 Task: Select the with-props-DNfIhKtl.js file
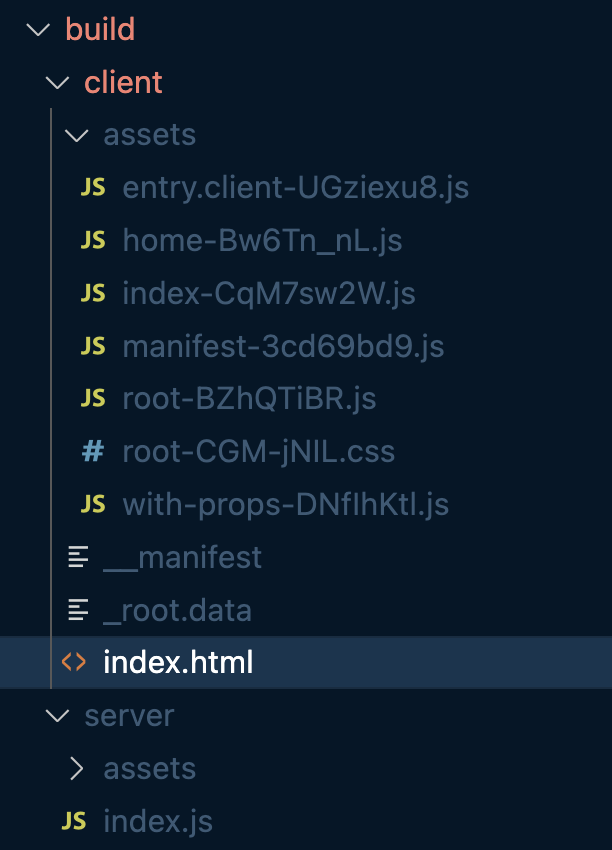[x=285, y=504]
